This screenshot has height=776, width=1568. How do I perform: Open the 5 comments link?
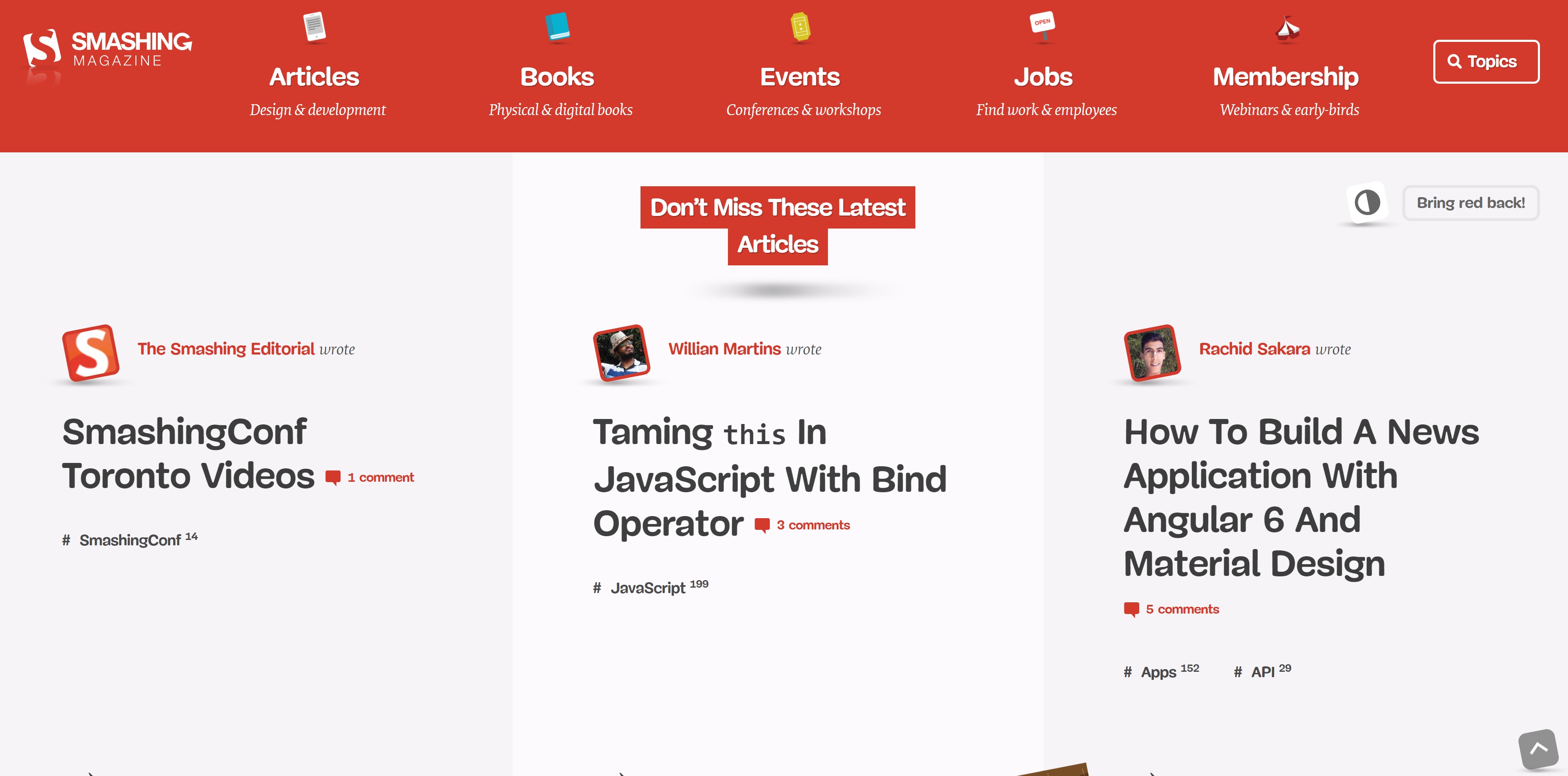[x=1183, y=609]
